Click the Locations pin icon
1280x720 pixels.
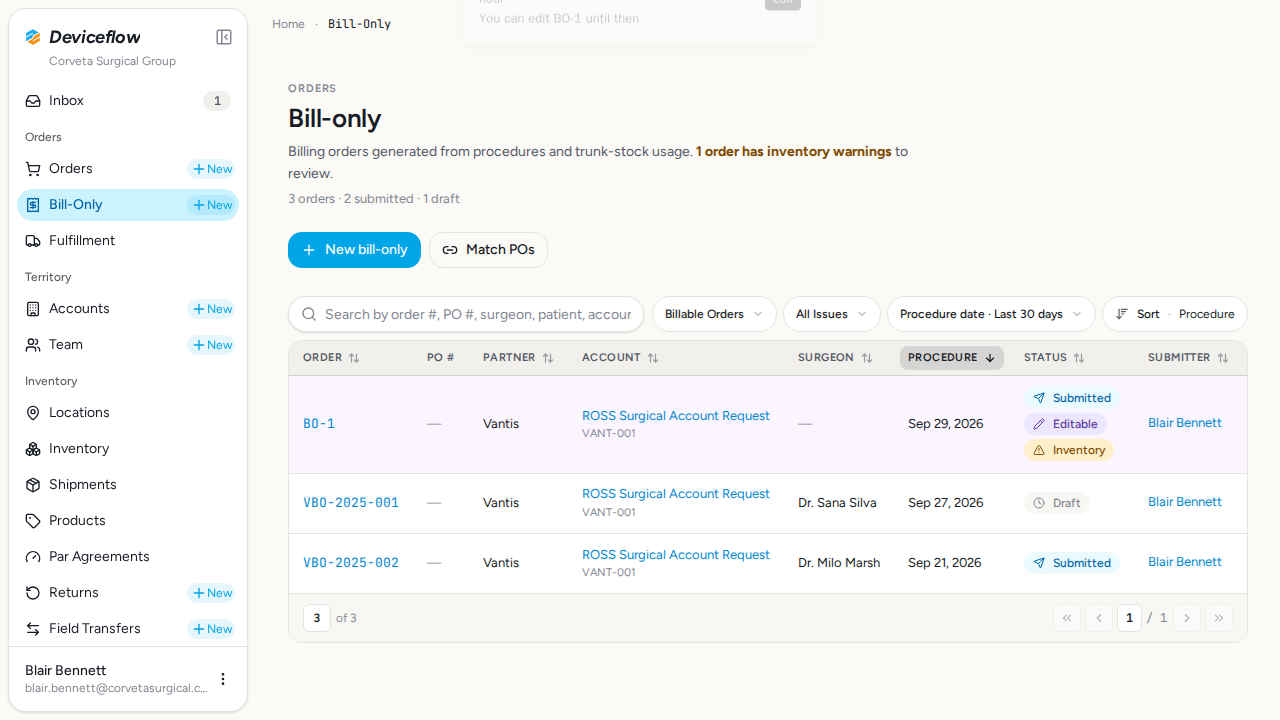[33, 413]
